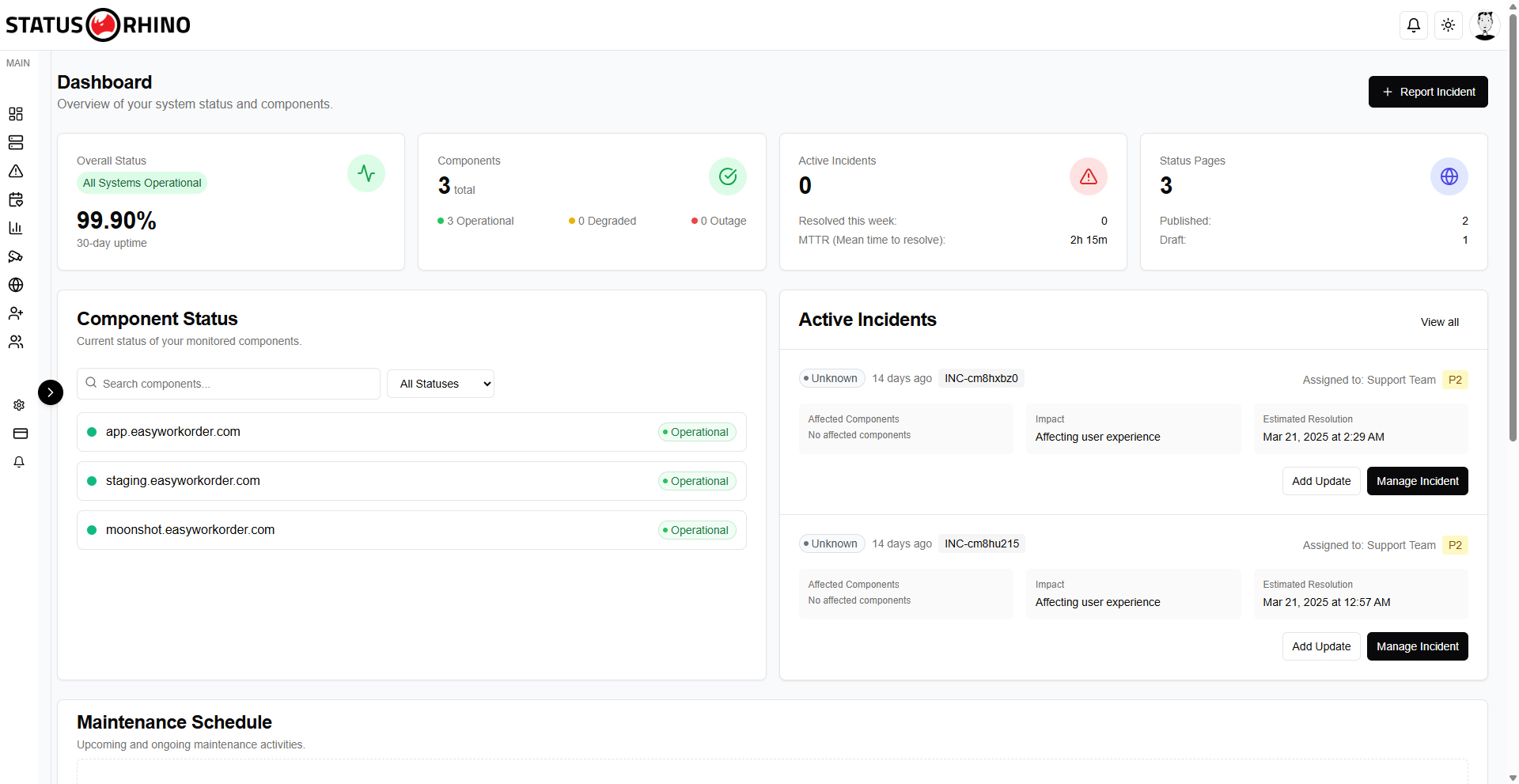Open the All Statuses dropdown

440,384
